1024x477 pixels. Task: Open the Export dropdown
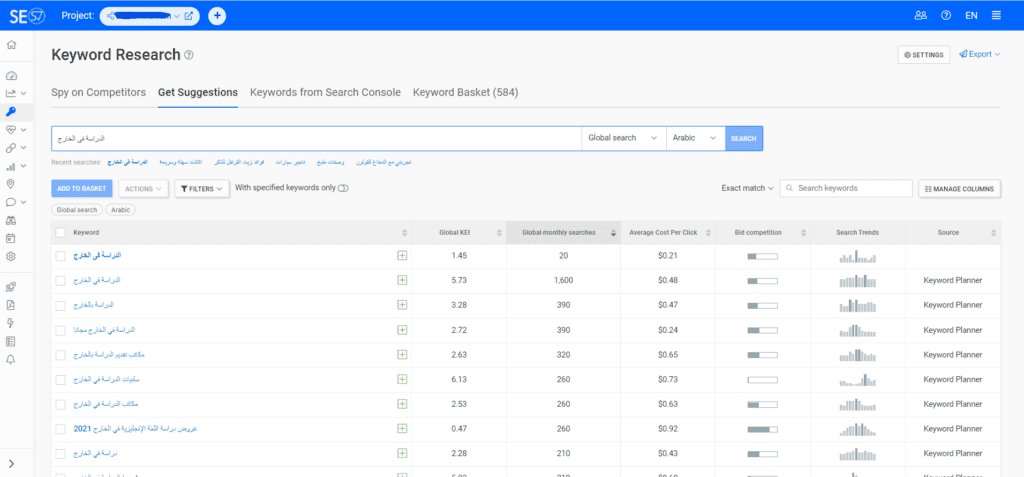[x=980, y=54]
